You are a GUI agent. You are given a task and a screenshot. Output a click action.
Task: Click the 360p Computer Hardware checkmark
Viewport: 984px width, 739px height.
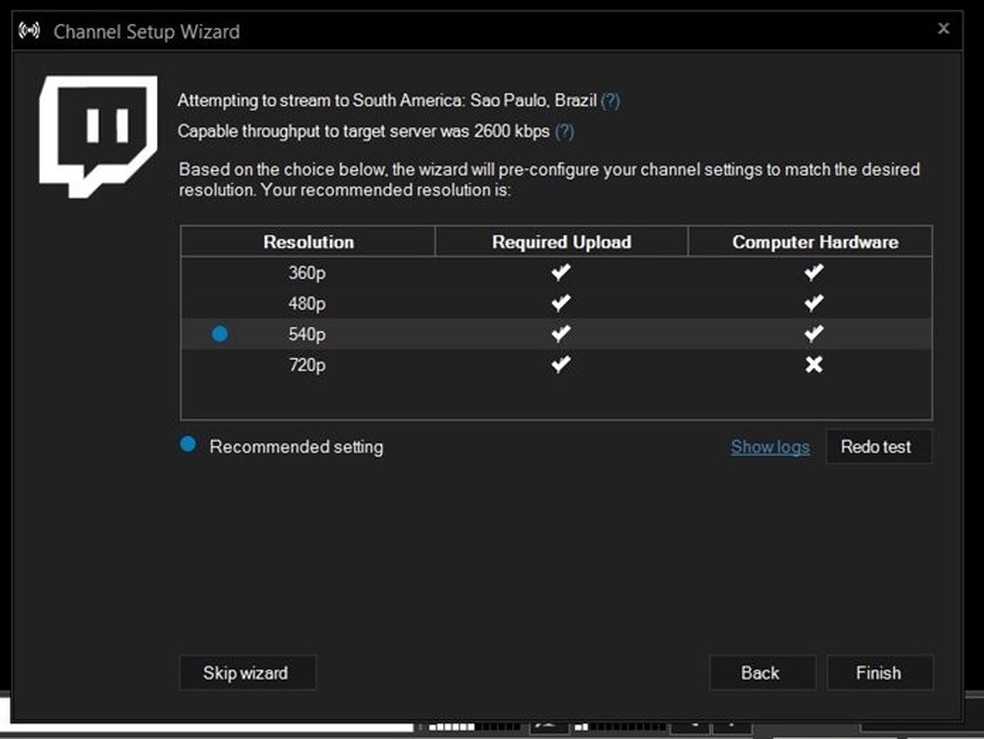click(x=814, y=272)
